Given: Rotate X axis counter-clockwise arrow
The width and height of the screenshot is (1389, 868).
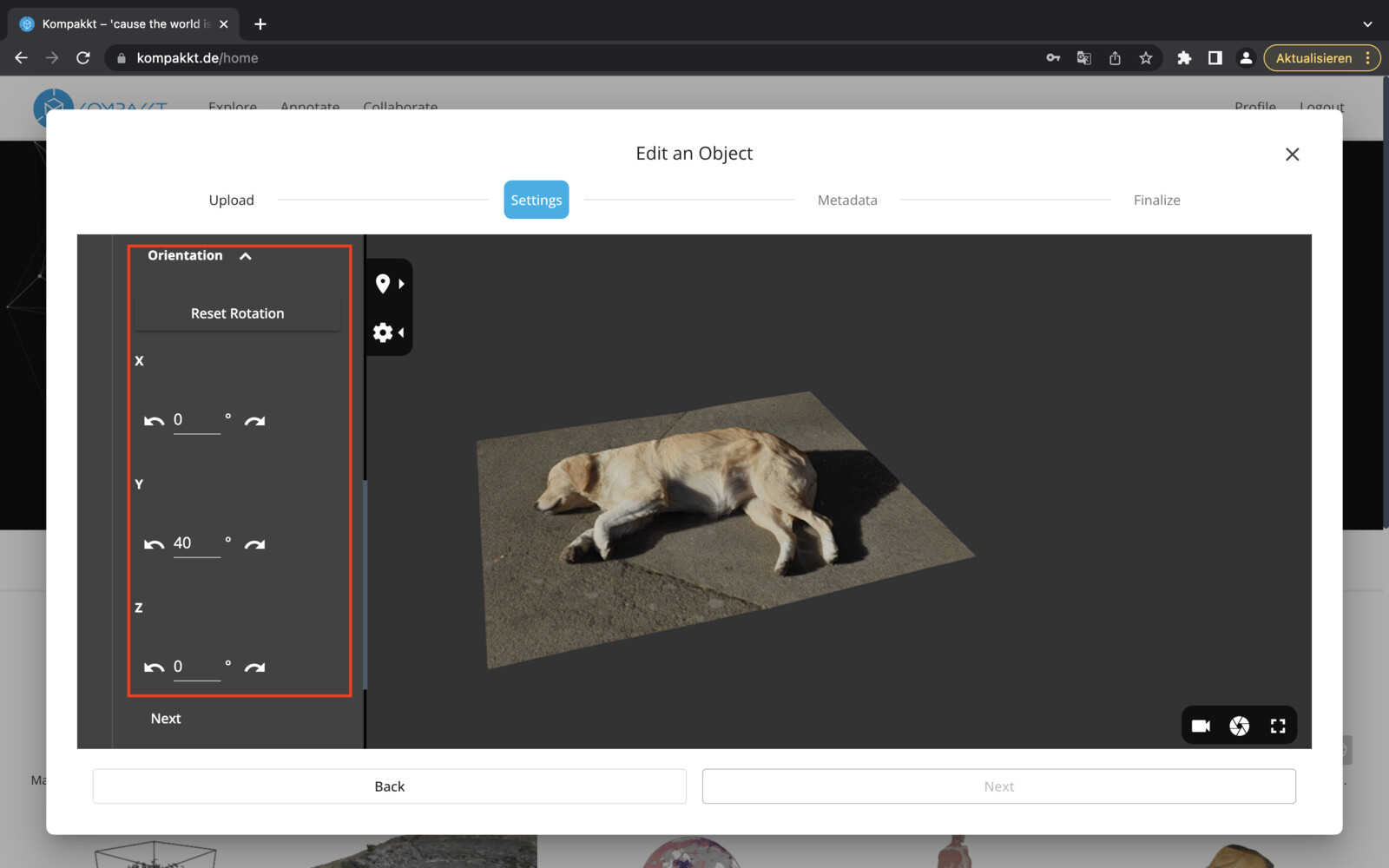Looking at the screenshot, I should click(154, 421).
